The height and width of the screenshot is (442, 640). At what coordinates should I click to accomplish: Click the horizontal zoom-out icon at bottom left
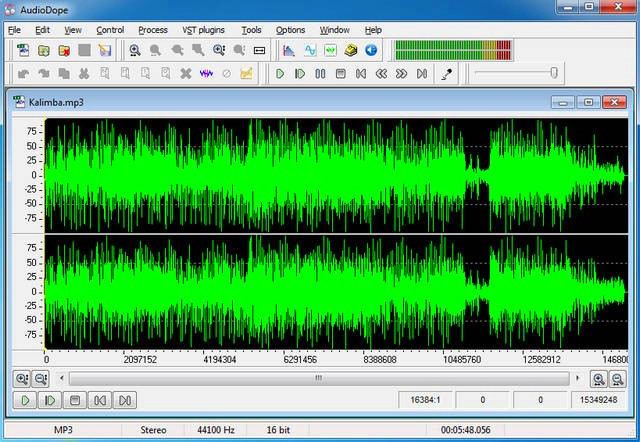point(41,379)
